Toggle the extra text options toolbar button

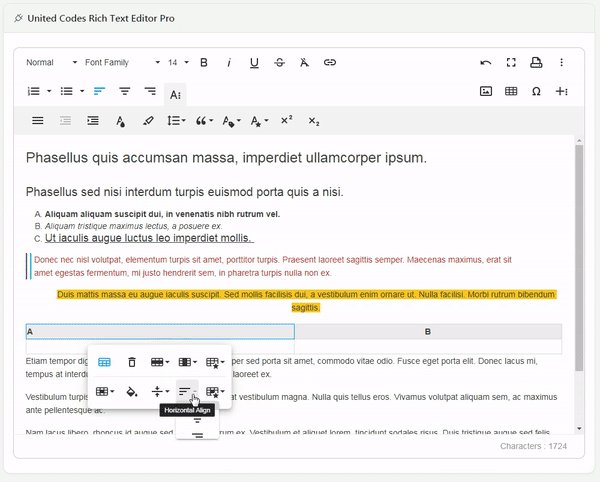click(175, 94)
